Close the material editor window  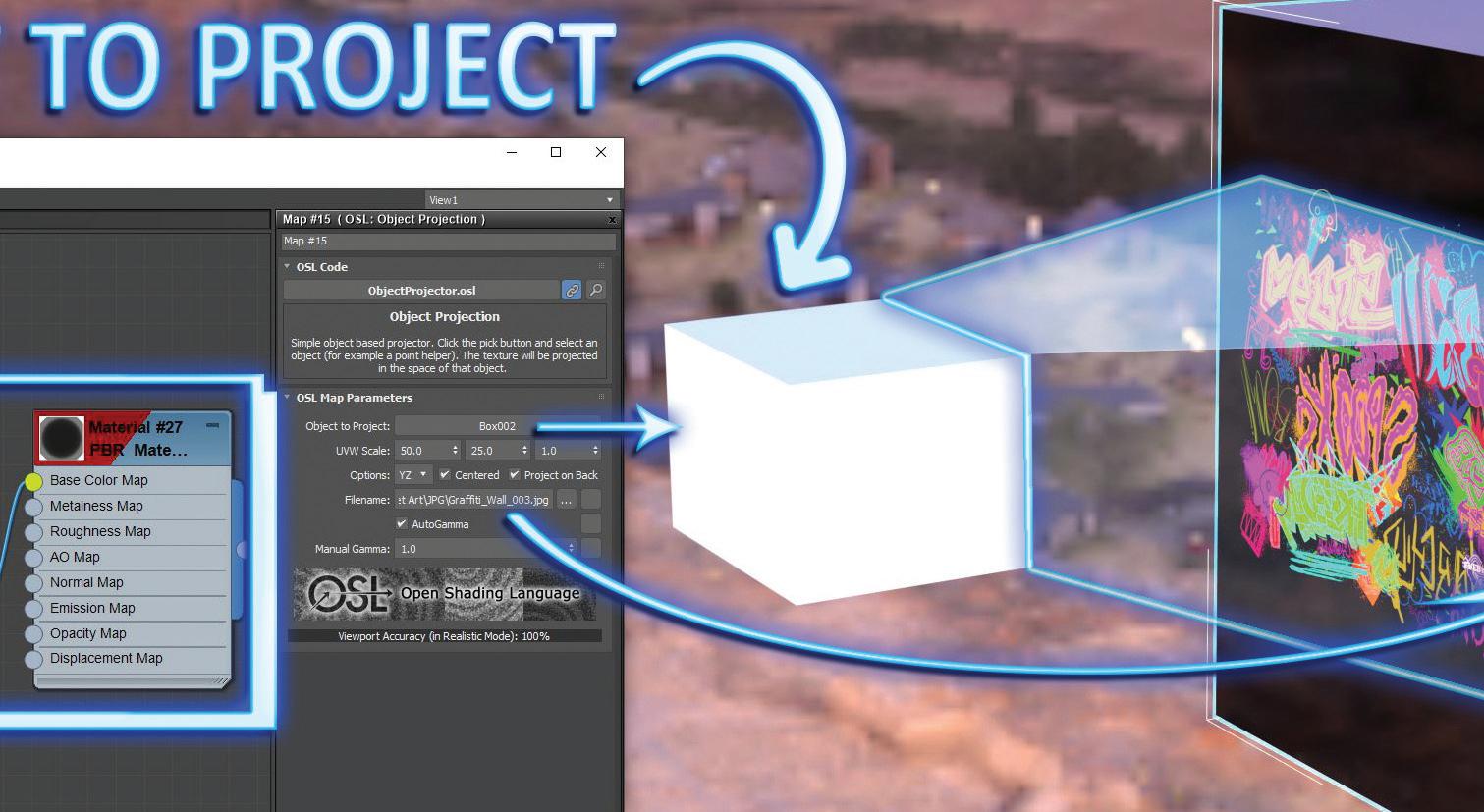point(601,152)
